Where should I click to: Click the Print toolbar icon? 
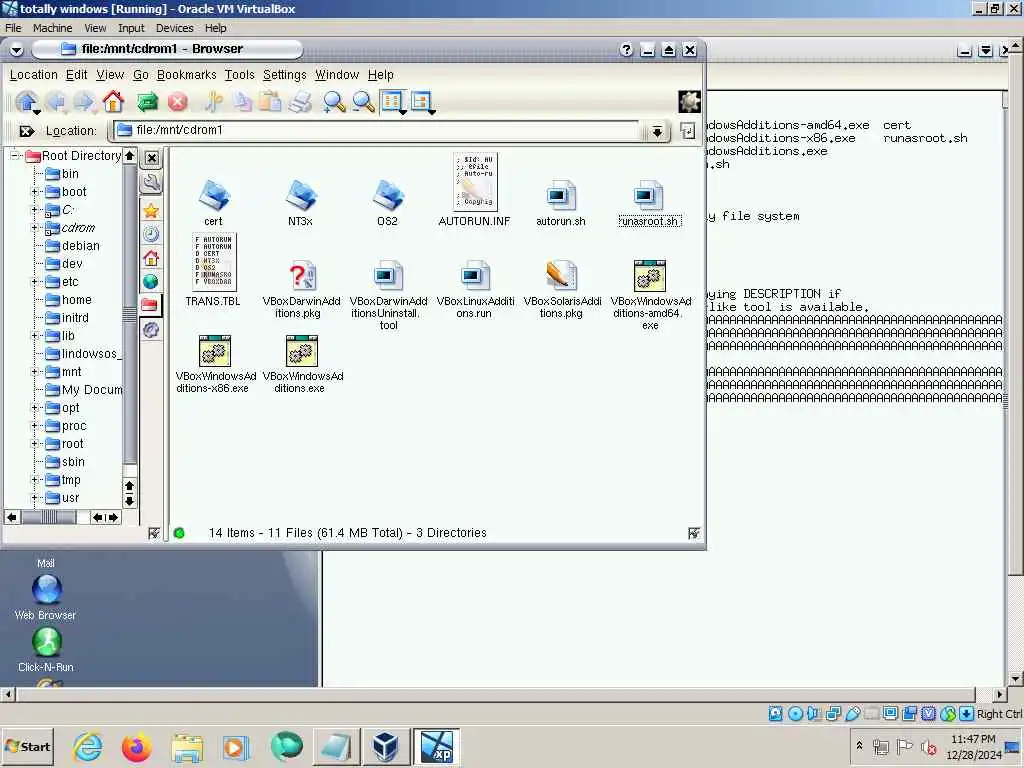pyautogui.click(x=300, y=102)
